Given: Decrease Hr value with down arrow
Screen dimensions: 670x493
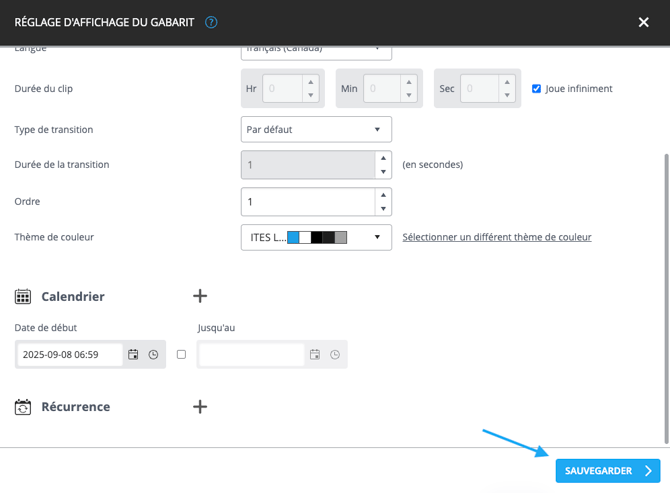Looking at the screenshot, I should pyautogui.click(x=311, y=95).
